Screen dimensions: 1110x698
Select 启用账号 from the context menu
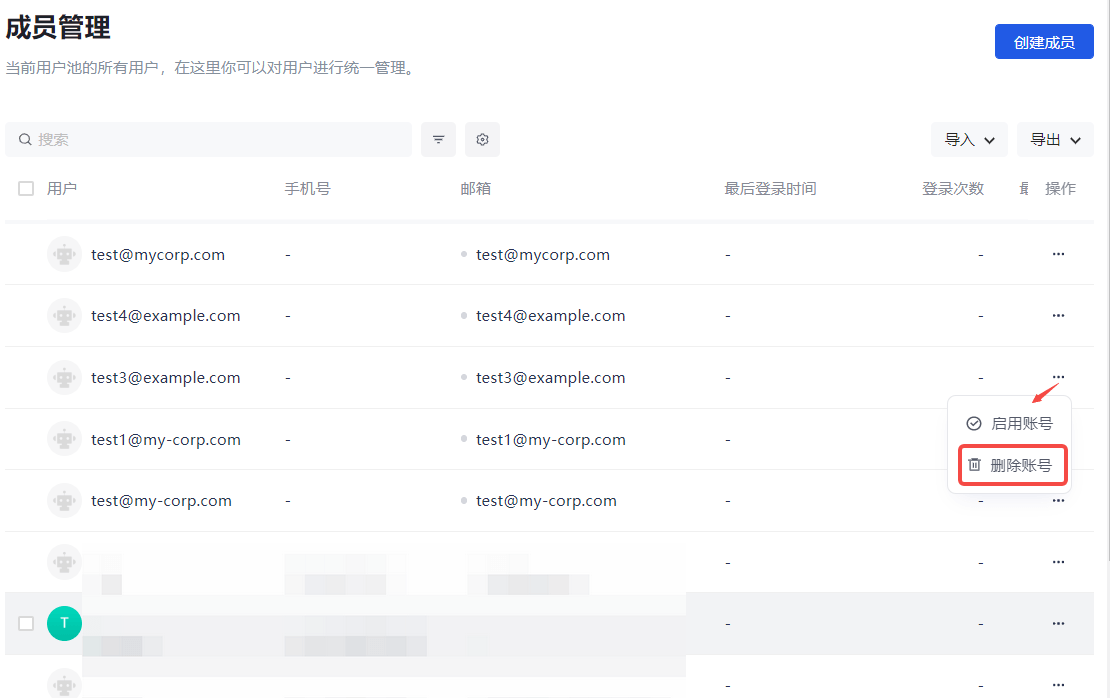tap(1010, 423)
